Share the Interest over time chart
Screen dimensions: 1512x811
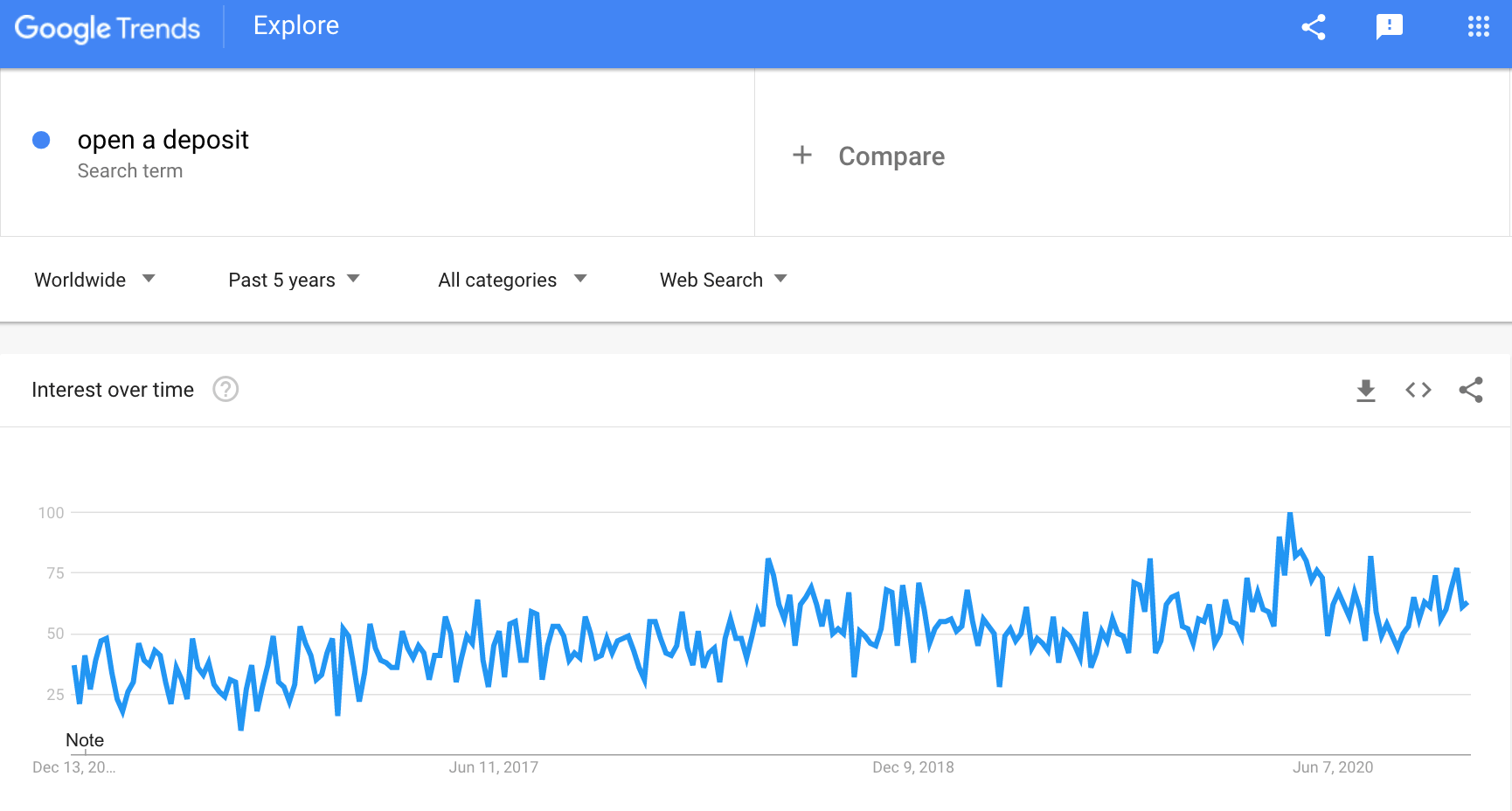(x=1471, y=390)
